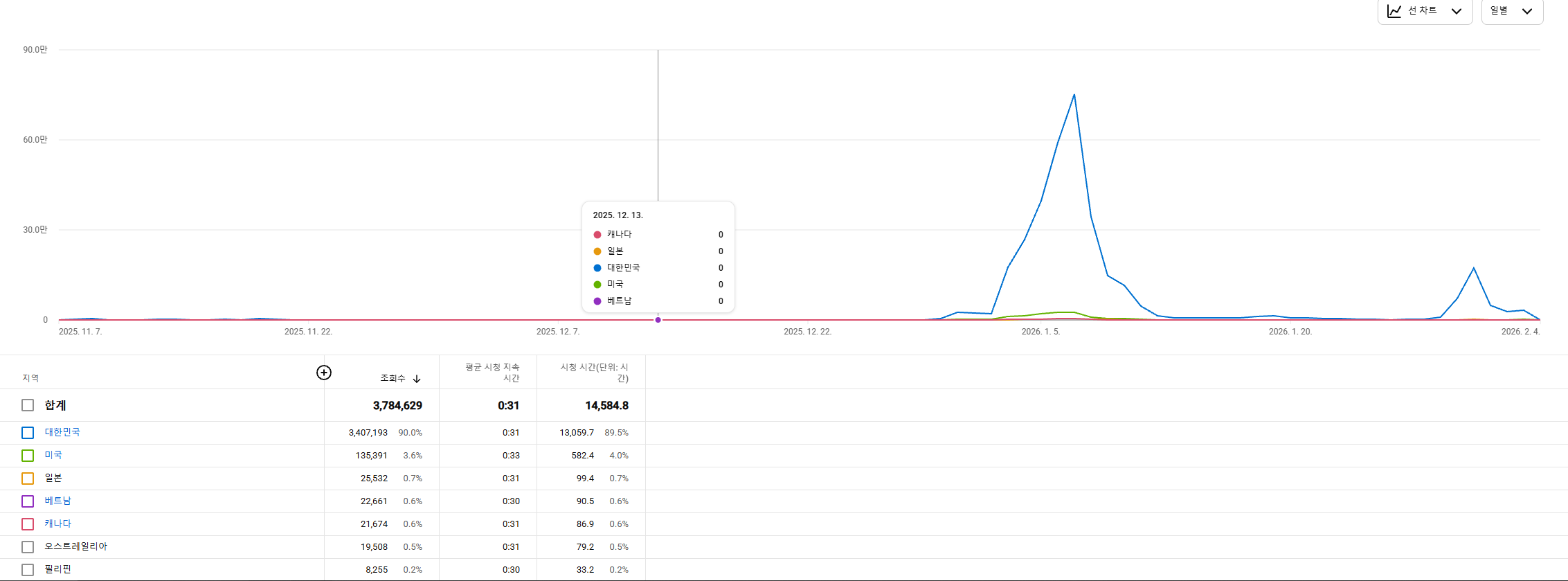Uncheck the 대한민국 blue checkbox

pos(28,433)
